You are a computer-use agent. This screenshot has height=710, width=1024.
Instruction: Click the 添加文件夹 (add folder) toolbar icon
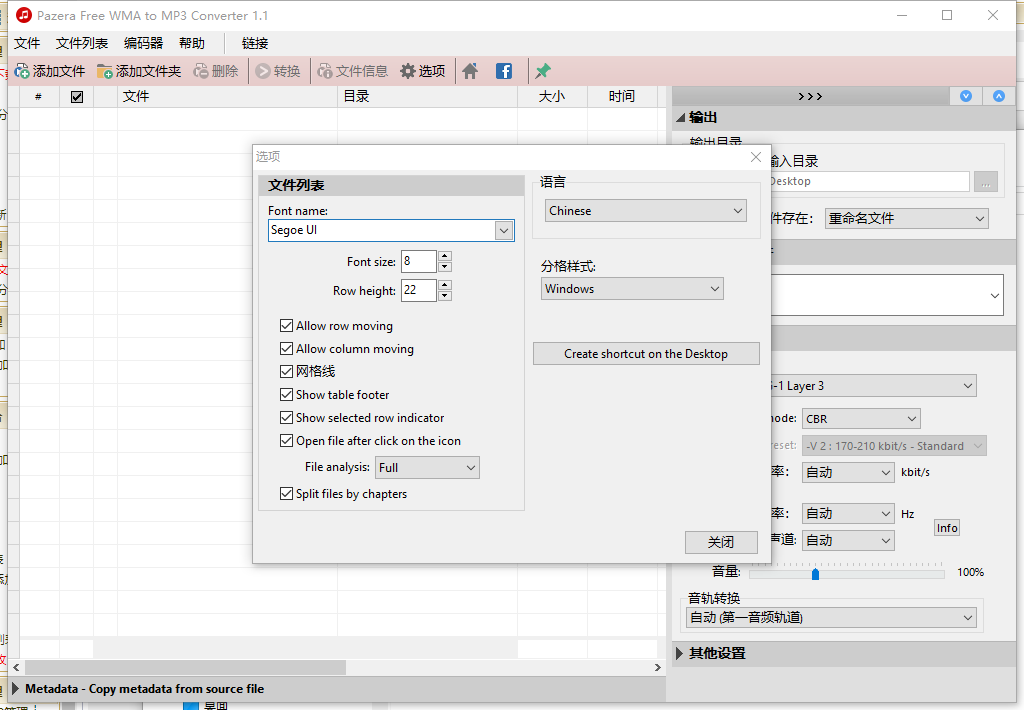(105, 71)
